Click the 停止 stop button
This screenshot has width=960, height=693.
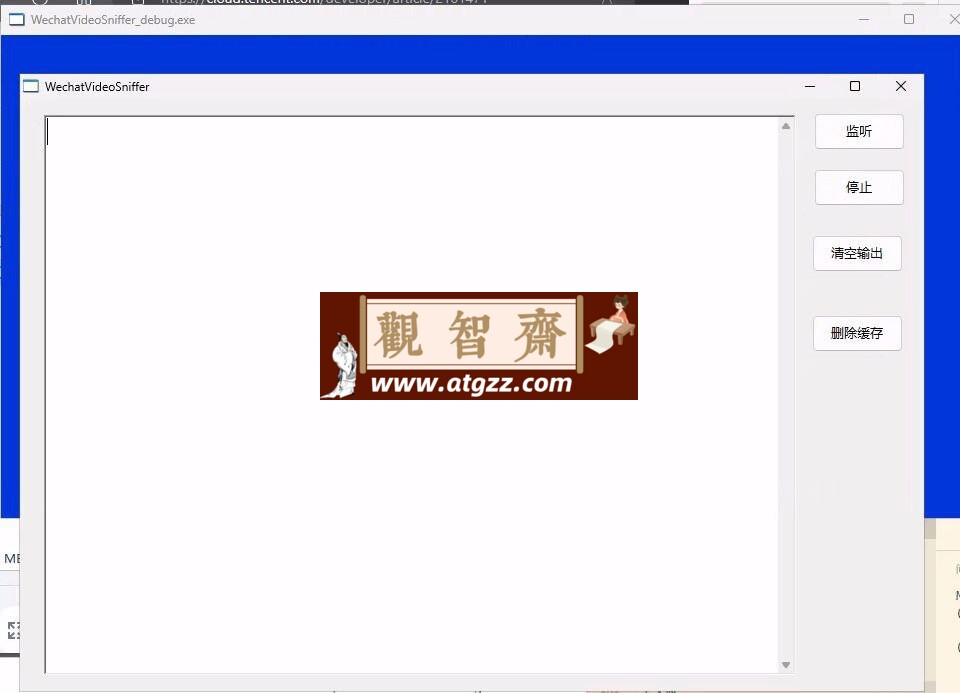(x=859, y=187)
